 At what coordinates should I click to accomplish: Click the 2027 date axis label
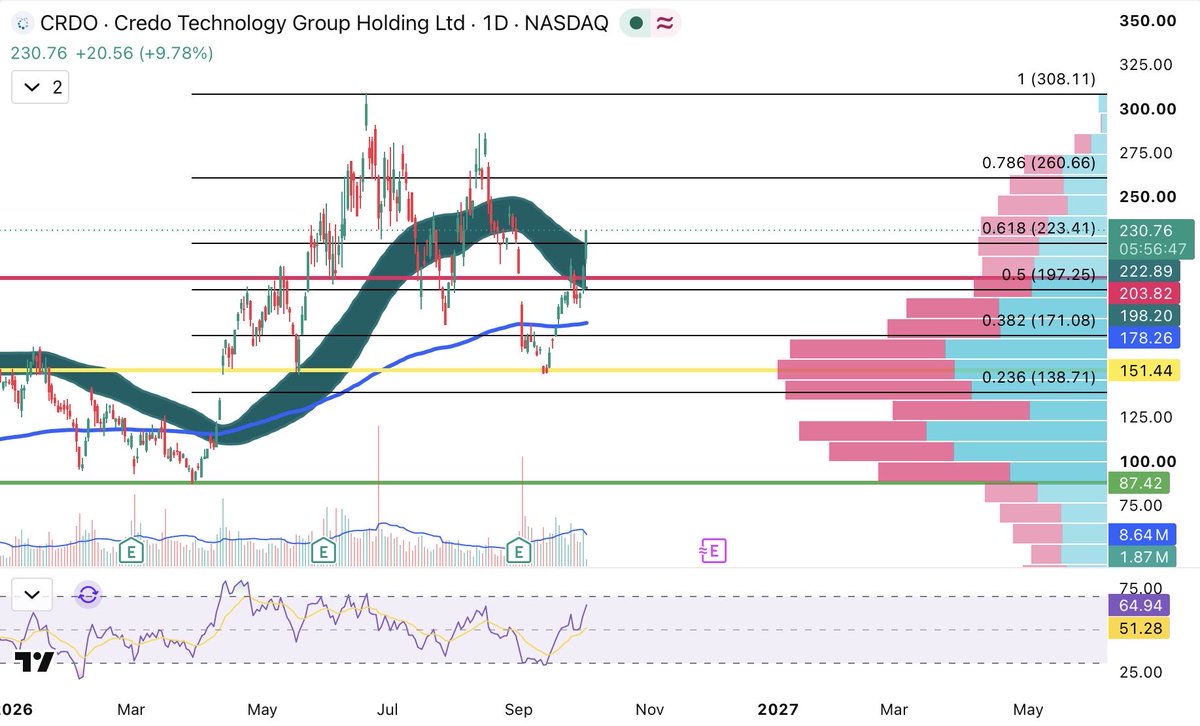point(778,710)
